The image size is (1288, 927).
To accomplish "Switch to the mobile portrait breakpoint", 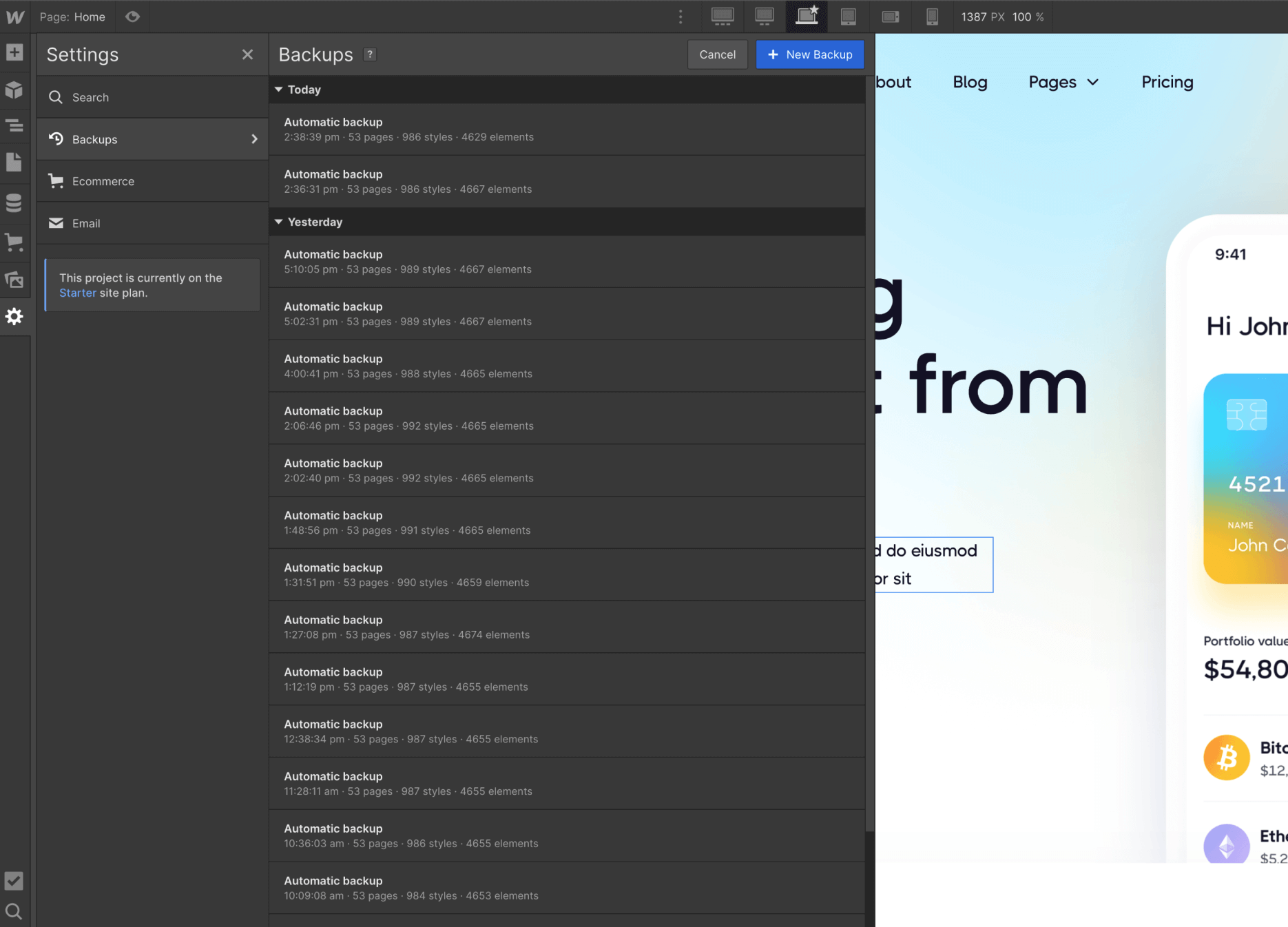I will tap(933, 17).
